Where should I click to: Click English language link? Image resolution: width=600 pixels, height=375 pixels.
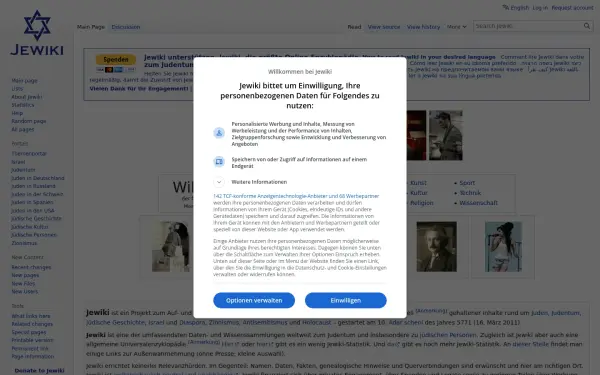point(520,8)
